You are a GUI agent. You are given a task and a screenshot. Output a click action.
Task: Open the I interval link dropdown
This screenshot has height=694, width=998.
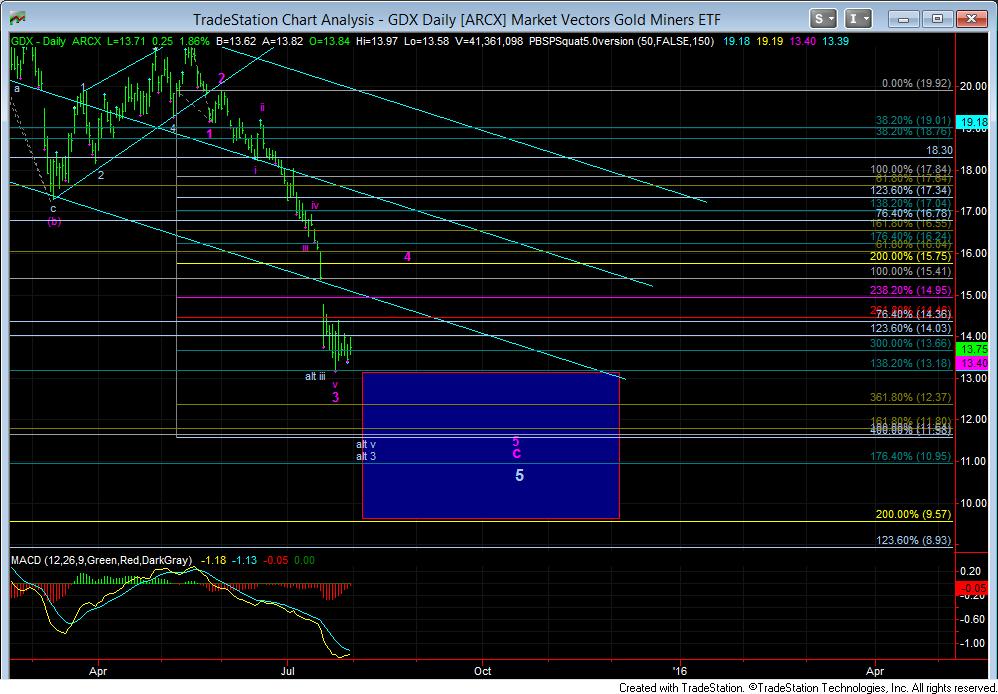coord(858,19)
